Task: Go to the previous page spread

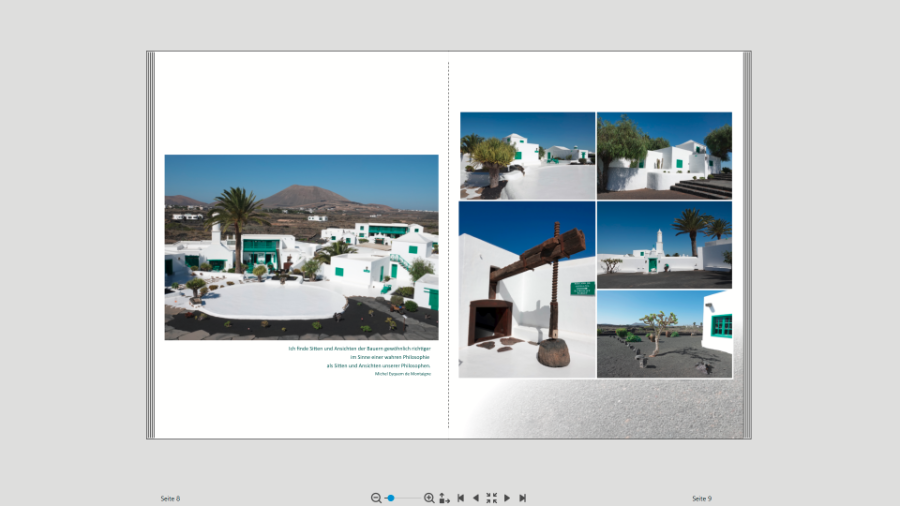Action: pyautogui.click(x=475, y=498)
